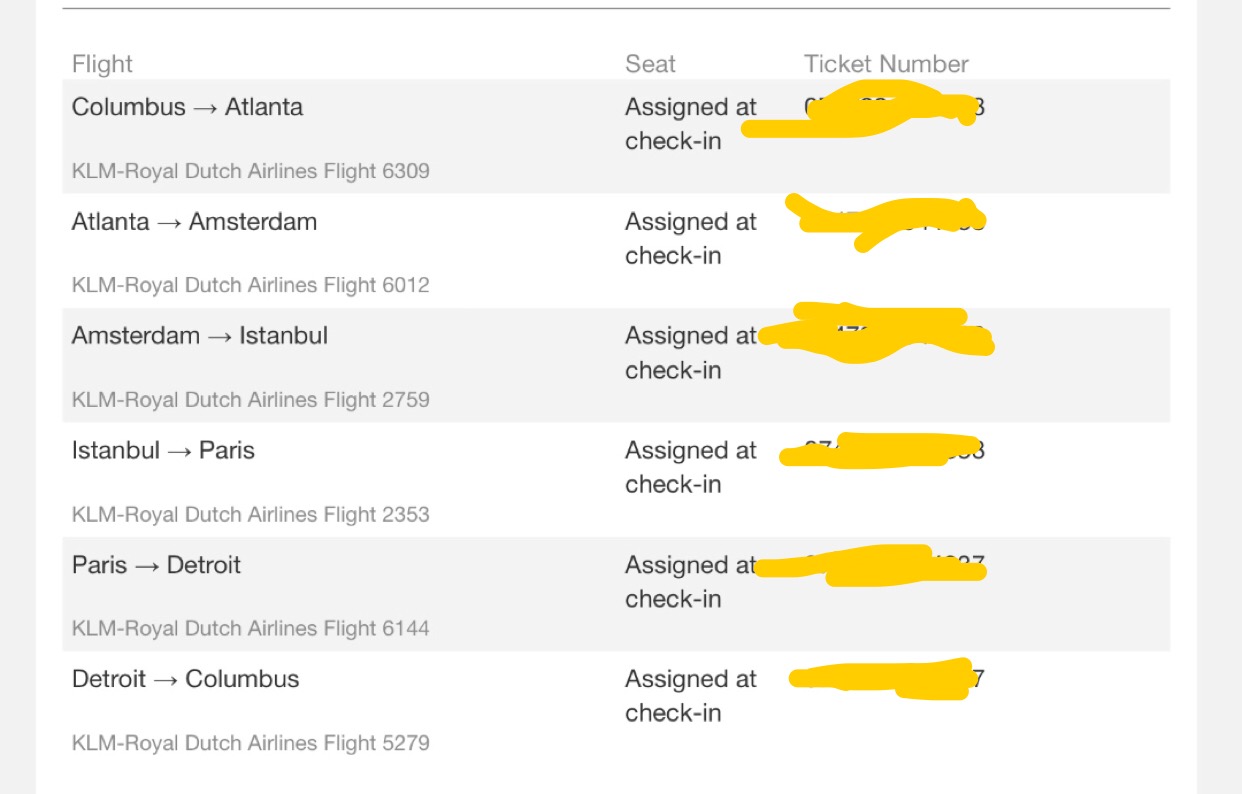1242x794 pixels.
Task: Click the Seat column header
Action: click(x=650, y=64)
